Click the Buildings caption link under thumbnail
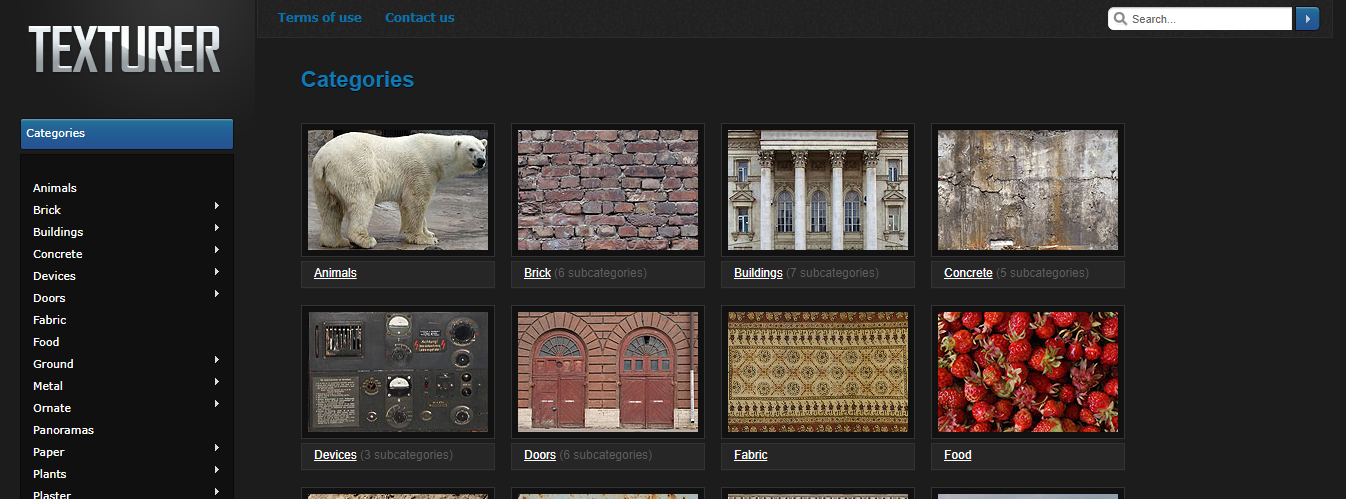This screenshot has width=1346, height=499. 758,273
